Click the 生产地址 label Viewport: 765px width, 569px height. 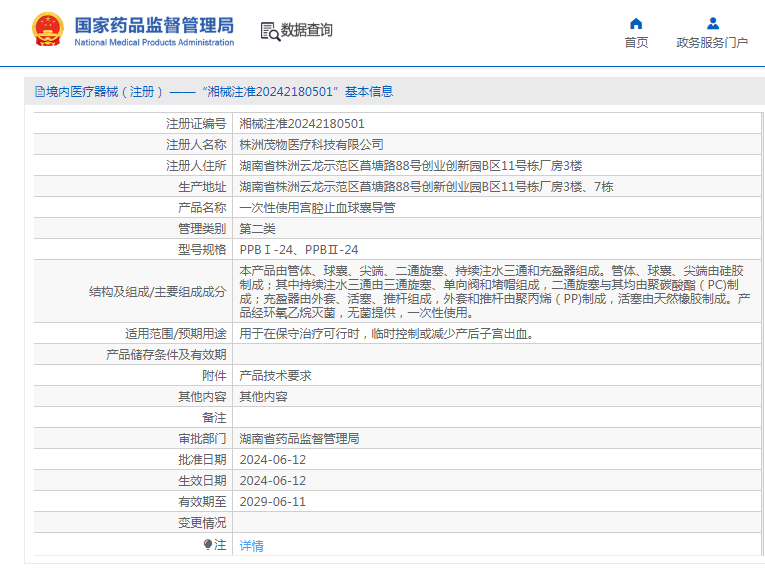(x=202, y=187)
